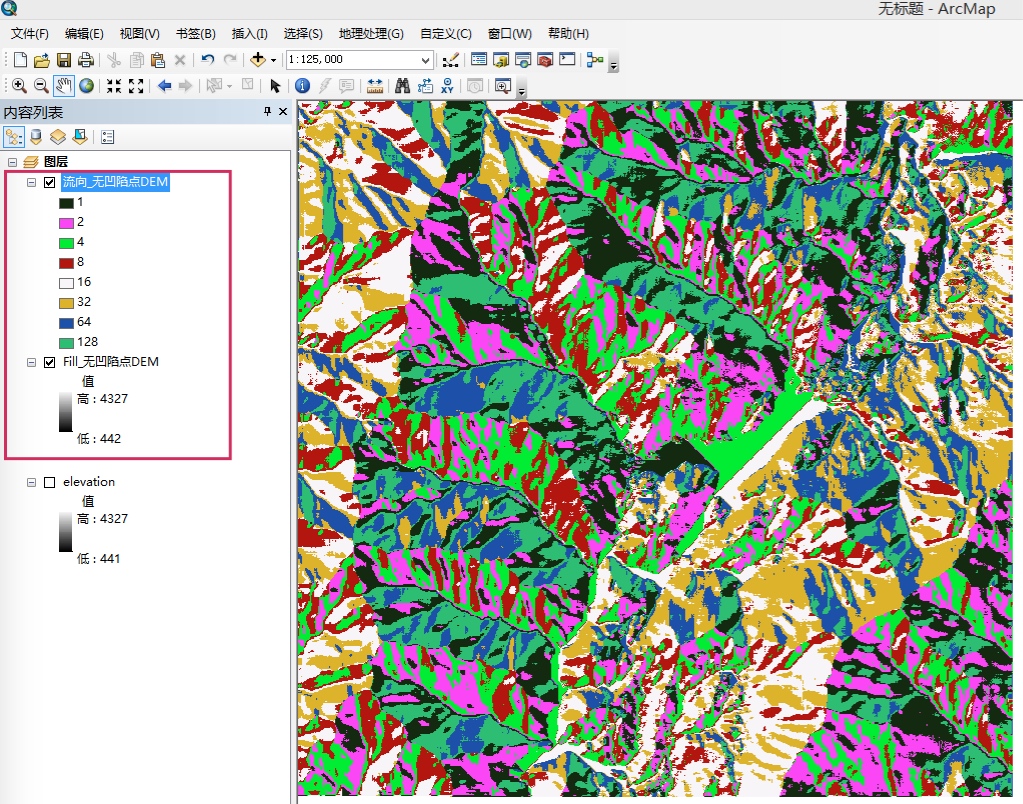Click the Go To XY icon
1023x804 pixels.
tap(447, 86)
